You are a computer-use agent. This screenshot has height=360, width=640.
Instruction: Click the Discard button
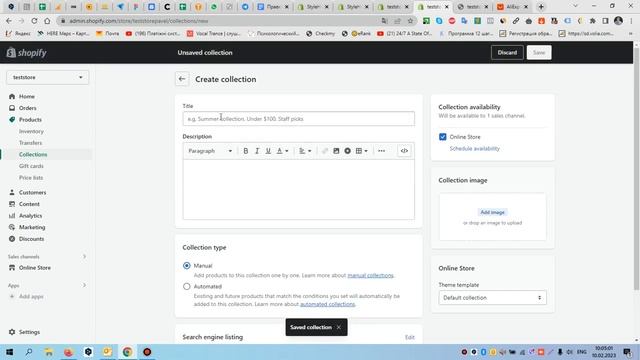(507, 53)
